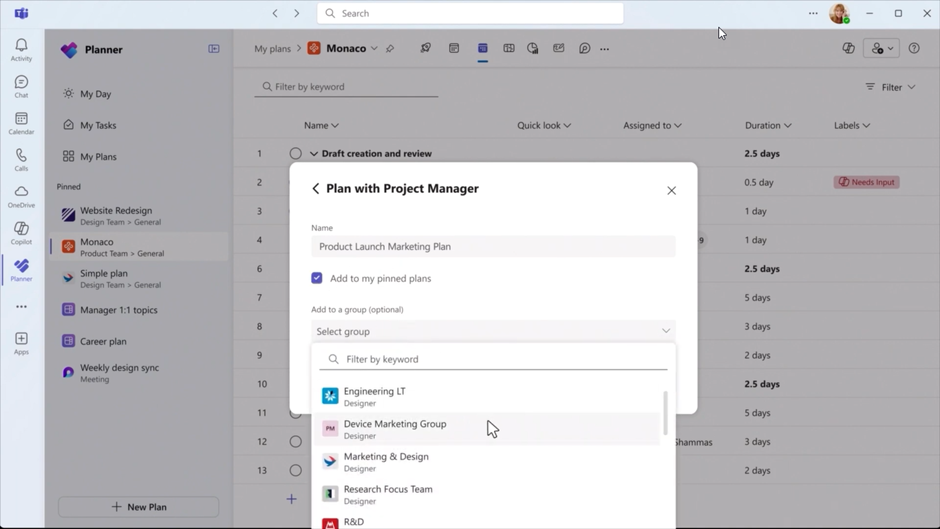Open Copilot in Teams sidebar
The width and height of the screenshot is (940, 529).
(21, 233)
